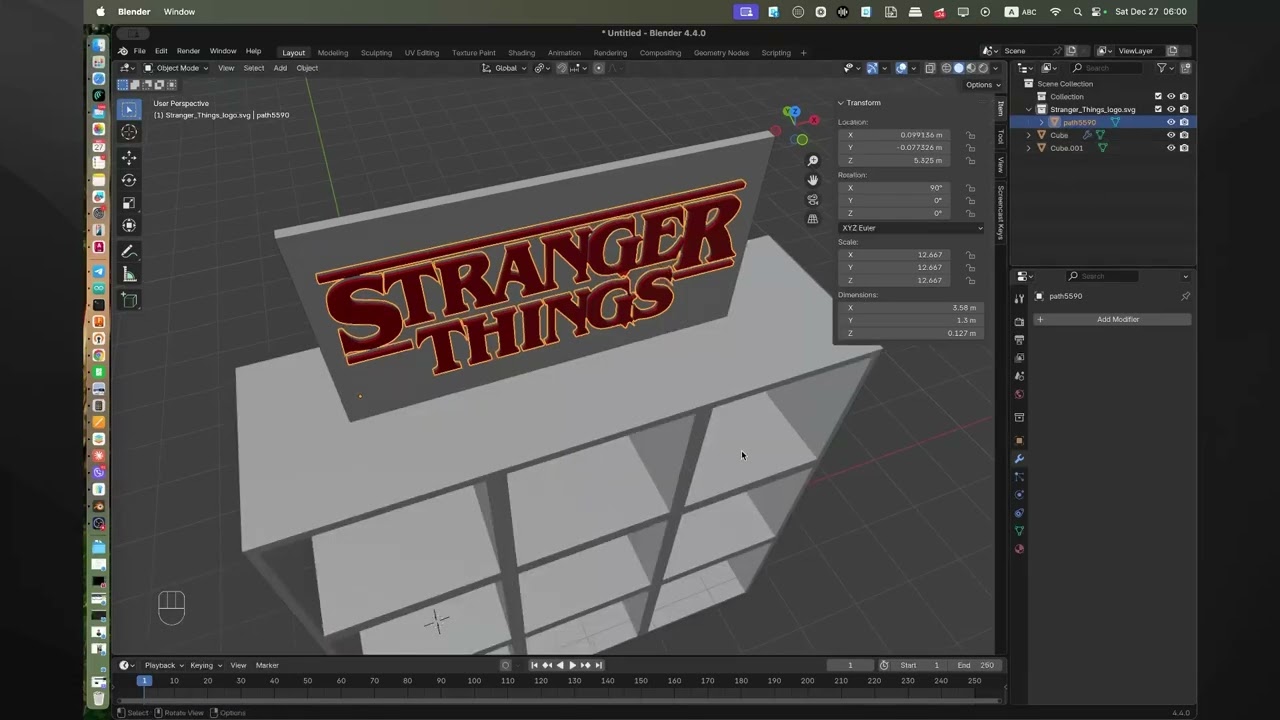Open the Object Mode dropdown

tap(176, 68)
